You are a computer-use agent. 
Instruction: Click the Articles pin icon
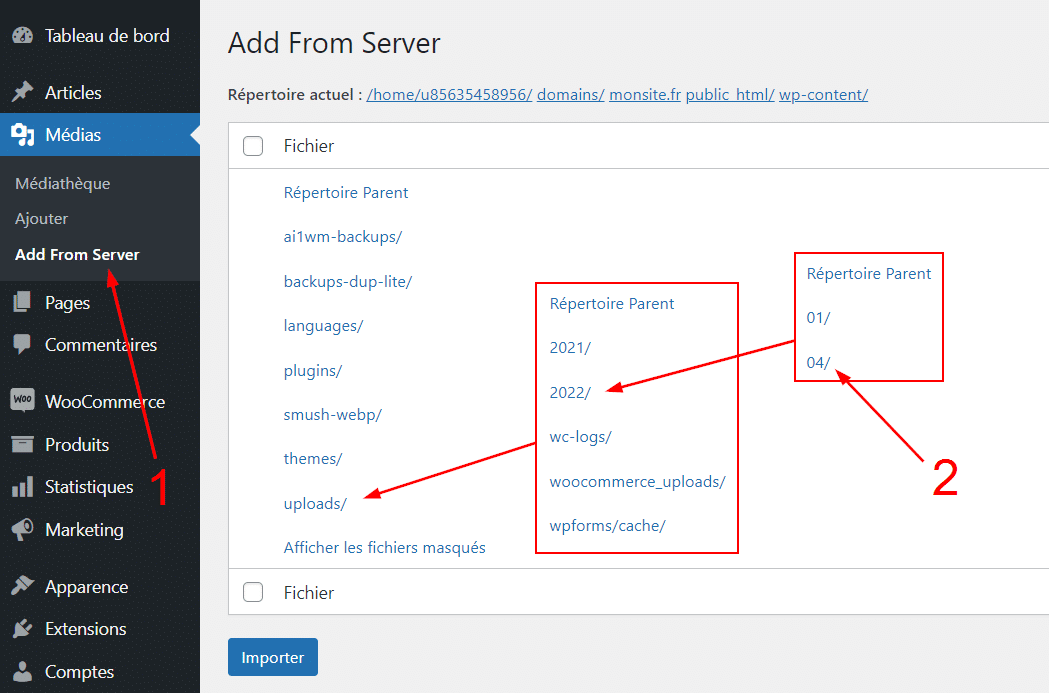22,93
